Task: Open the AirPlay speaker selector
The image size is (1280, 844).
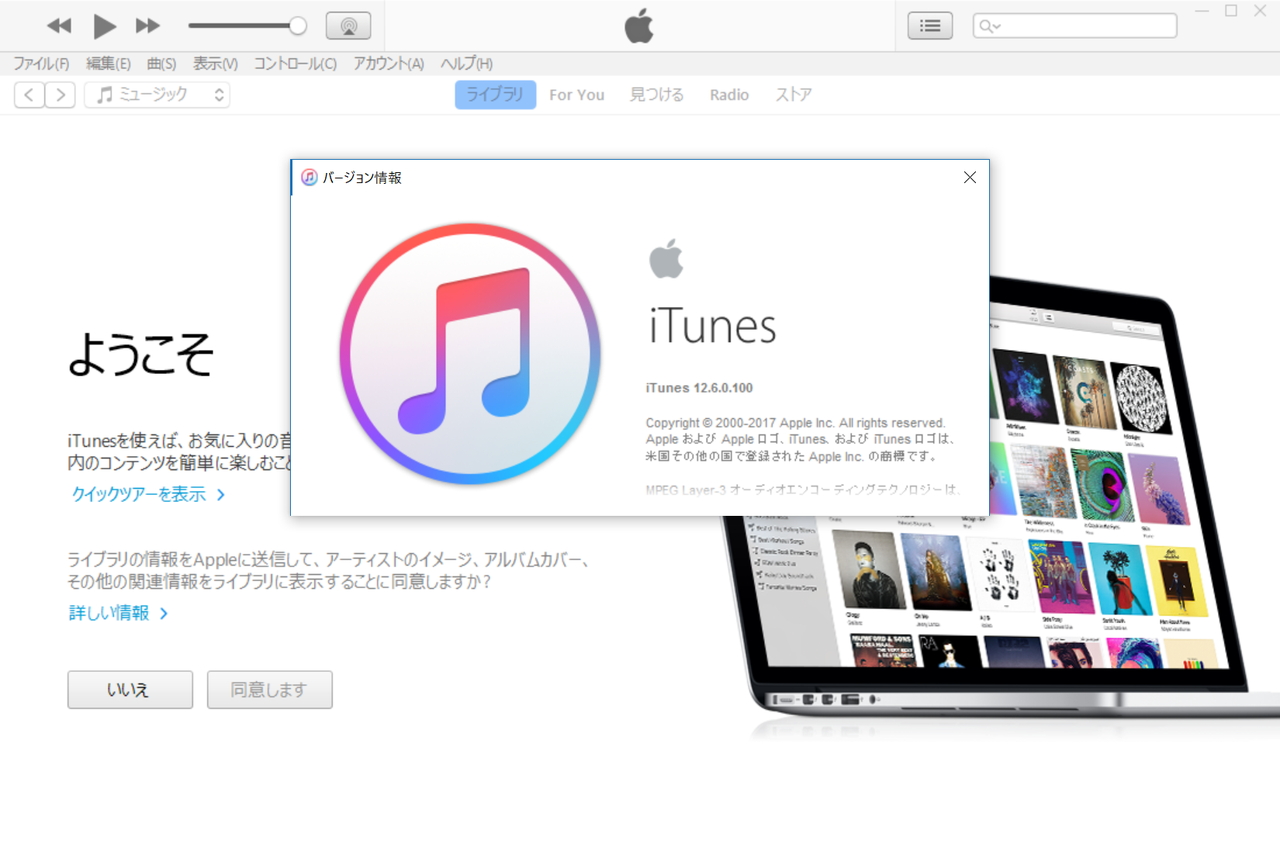Action: (x=348, y=26)
